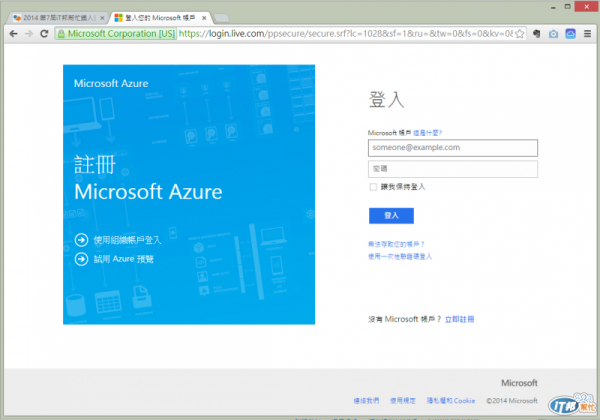Click the Microsoft footer logo text

point(519,383)
